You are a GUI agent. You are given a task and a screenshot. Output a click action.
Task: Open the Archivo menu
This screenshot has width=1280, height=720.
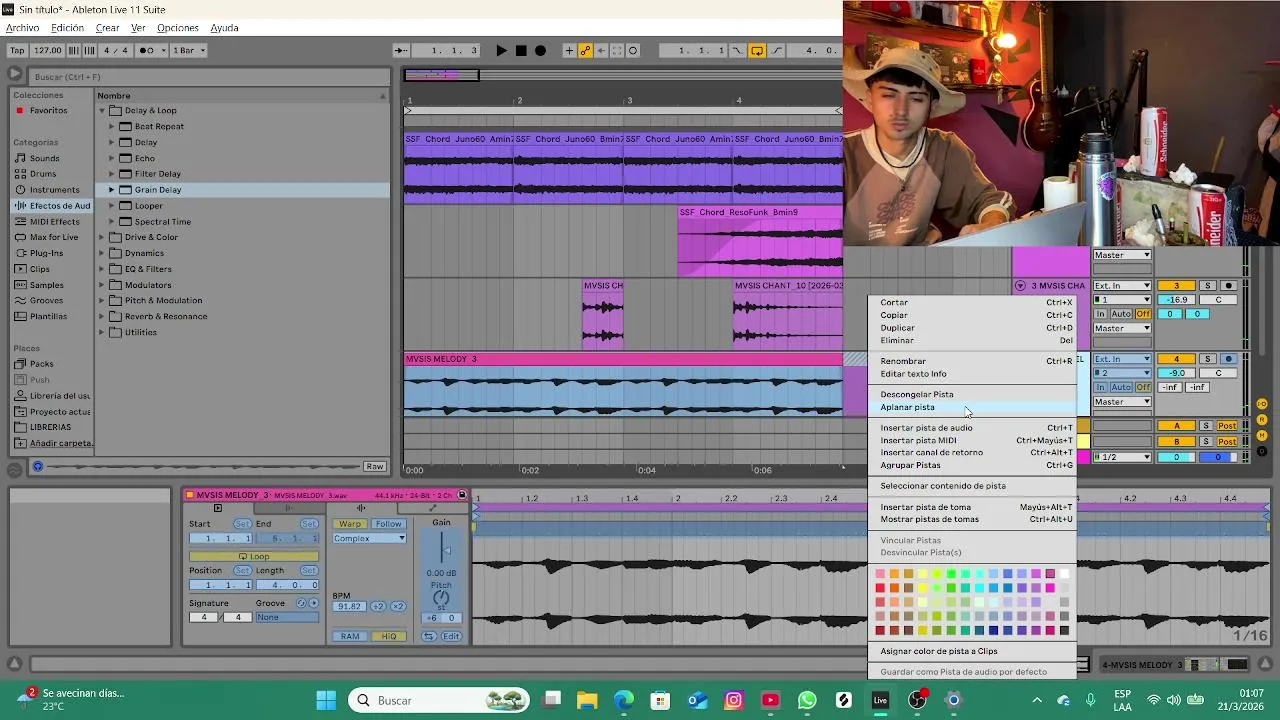point(22,28)
